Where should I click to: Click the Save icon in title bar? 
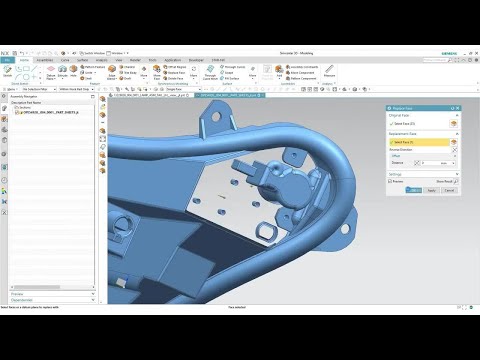point(15,53)
